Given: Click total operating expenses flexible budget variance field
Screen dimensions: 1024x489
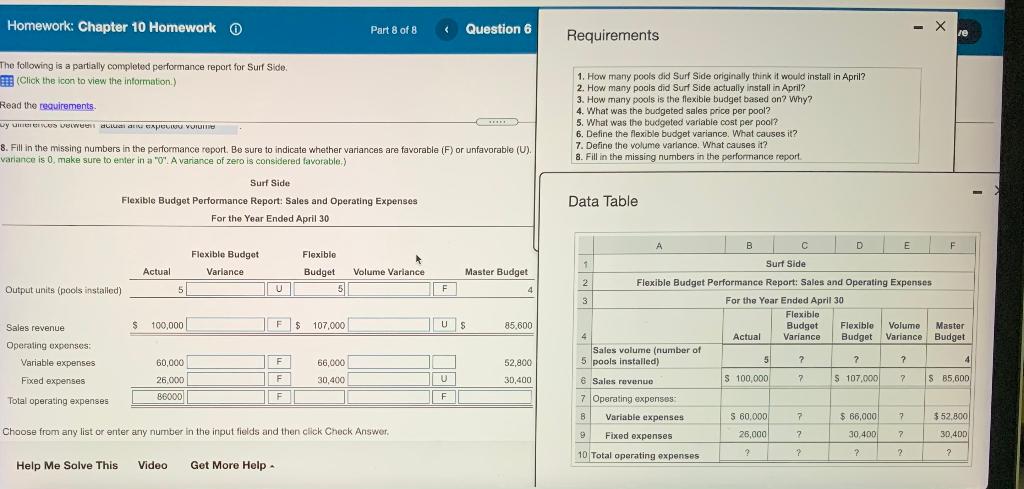Looking at the screenshot, I should [x=225, y=396].
